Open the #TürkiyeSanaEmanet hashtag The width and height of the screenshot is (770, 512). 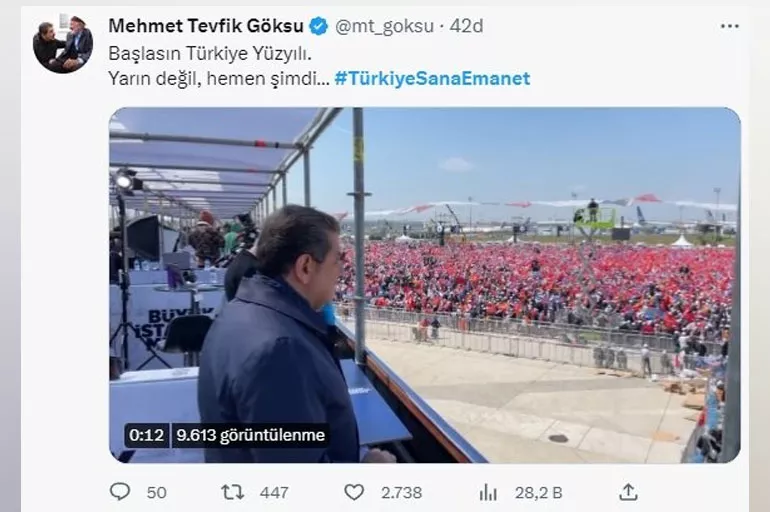[432, 79]
